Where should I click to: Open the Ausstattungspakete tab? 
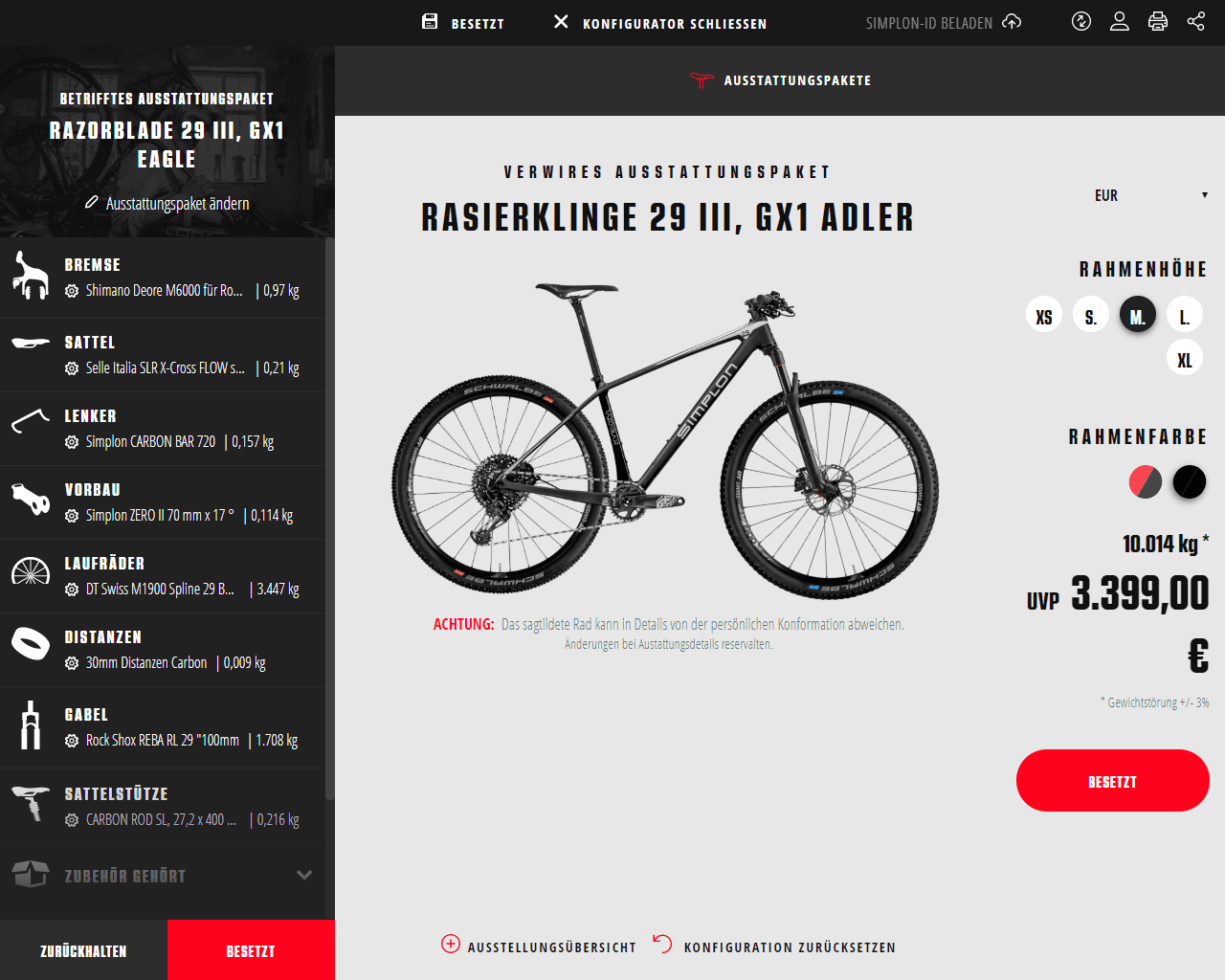781,80
